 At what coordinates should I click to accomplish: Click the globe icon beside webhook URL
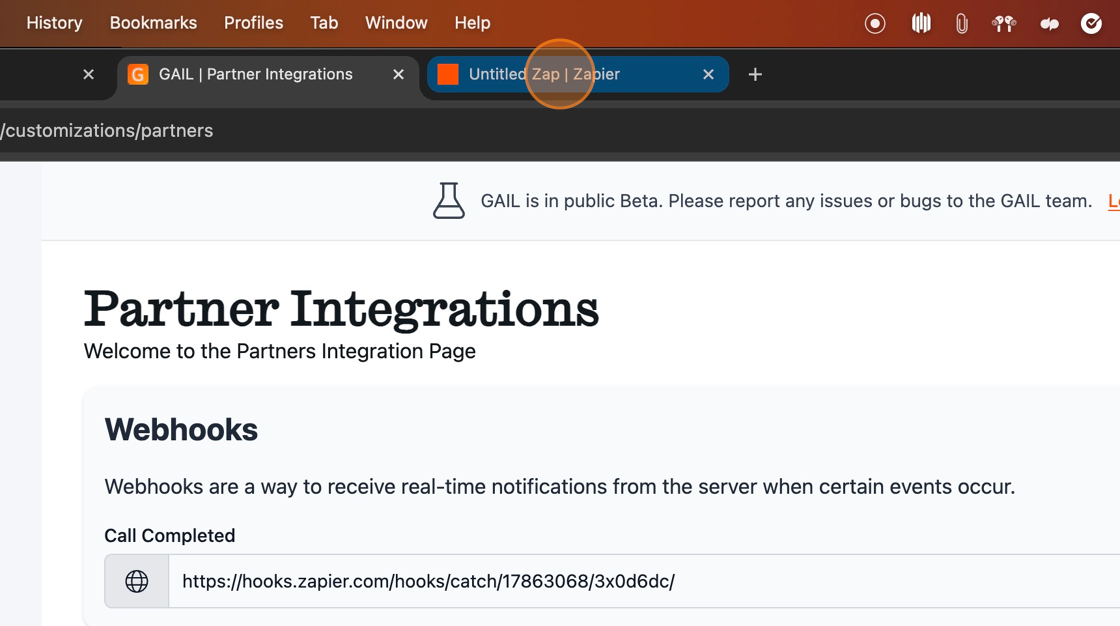pos(137,581)
